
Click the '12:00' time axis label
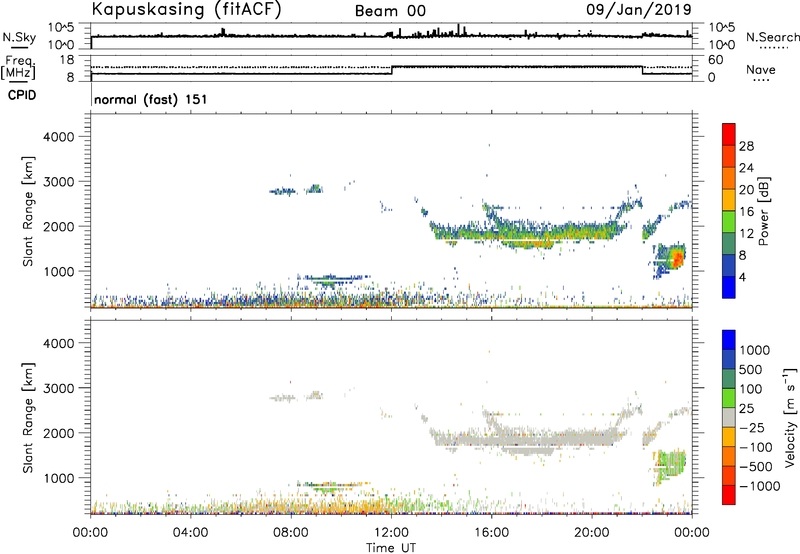tap(391, 533)
